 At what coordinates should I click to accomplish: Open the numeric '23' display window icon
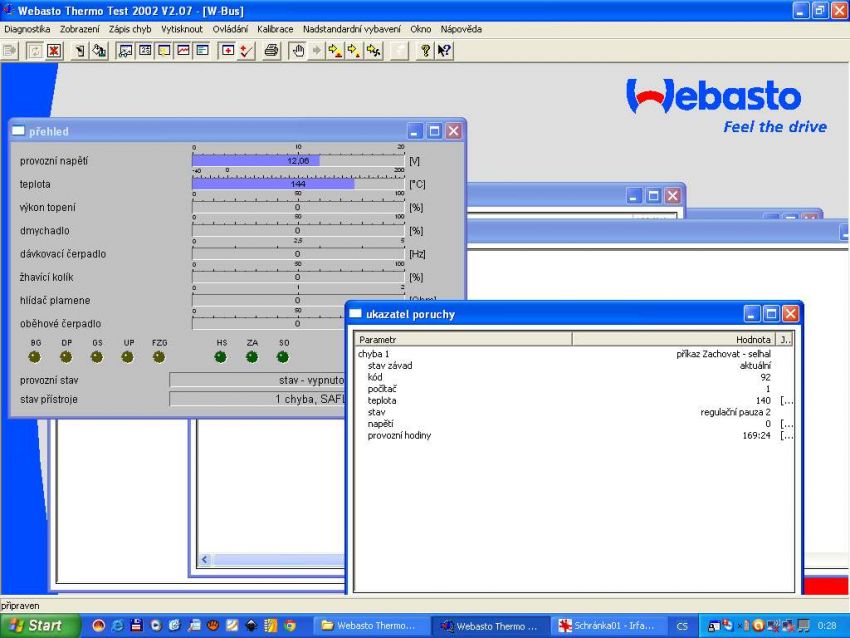[x=145, y=51]
